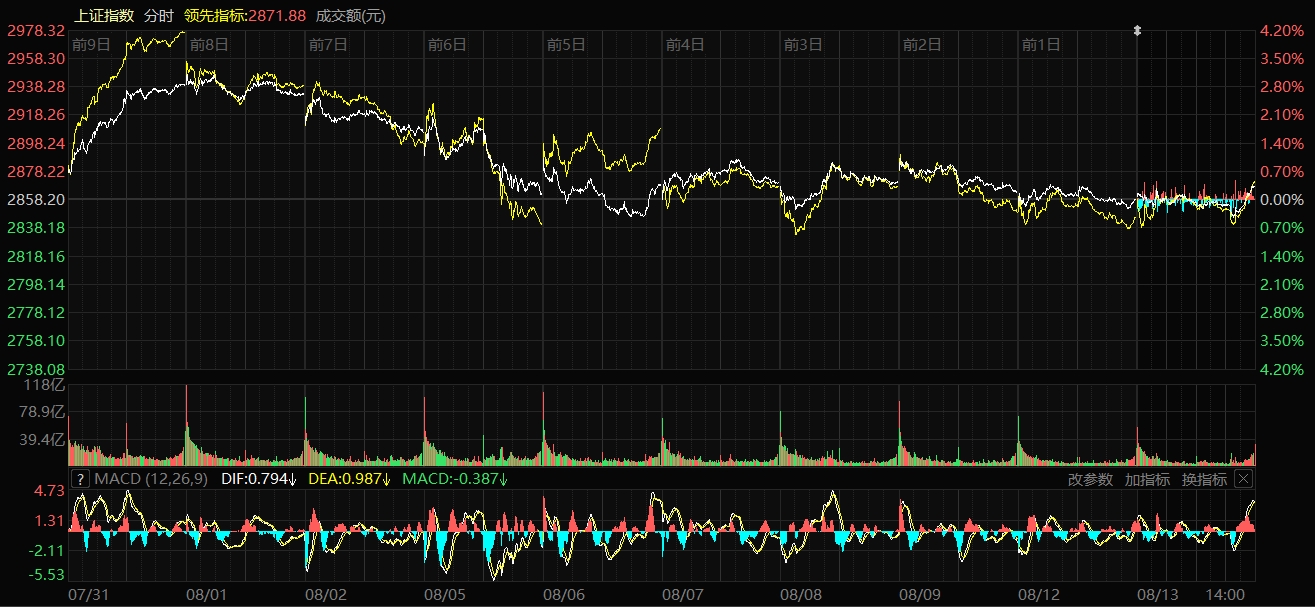
Task: Click the 成交额(元) label
Action: click(x=350, y=15)
